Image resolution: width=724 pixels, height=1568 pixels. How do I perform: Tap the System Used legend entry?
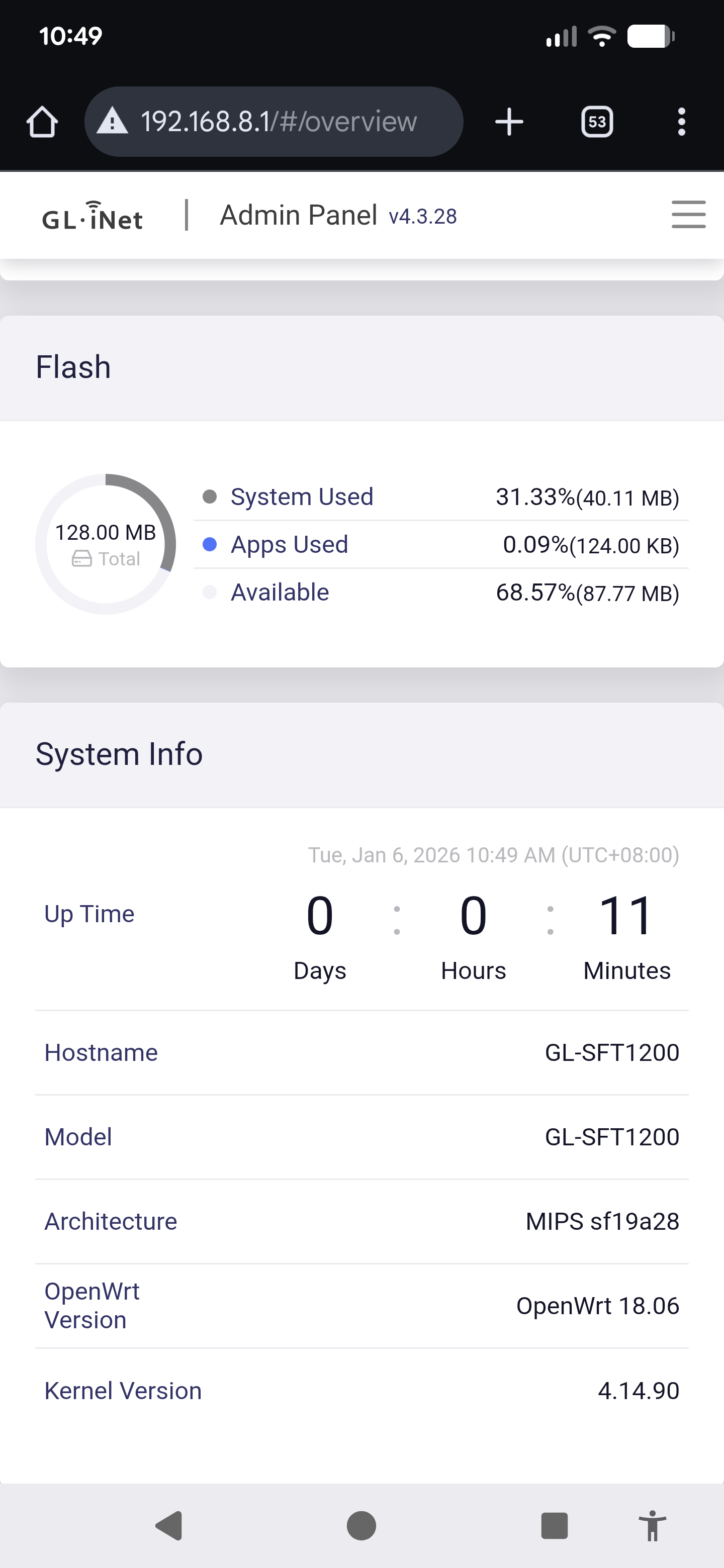click(301, 497)
